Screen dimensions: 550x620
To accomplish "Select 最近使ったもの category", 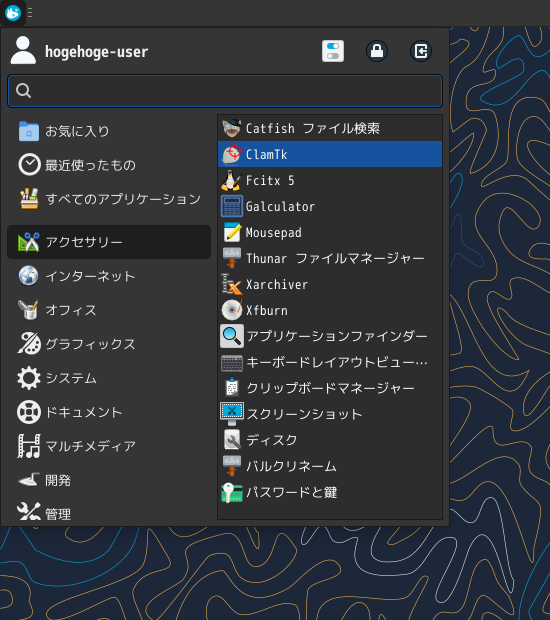I will [109, 165].
